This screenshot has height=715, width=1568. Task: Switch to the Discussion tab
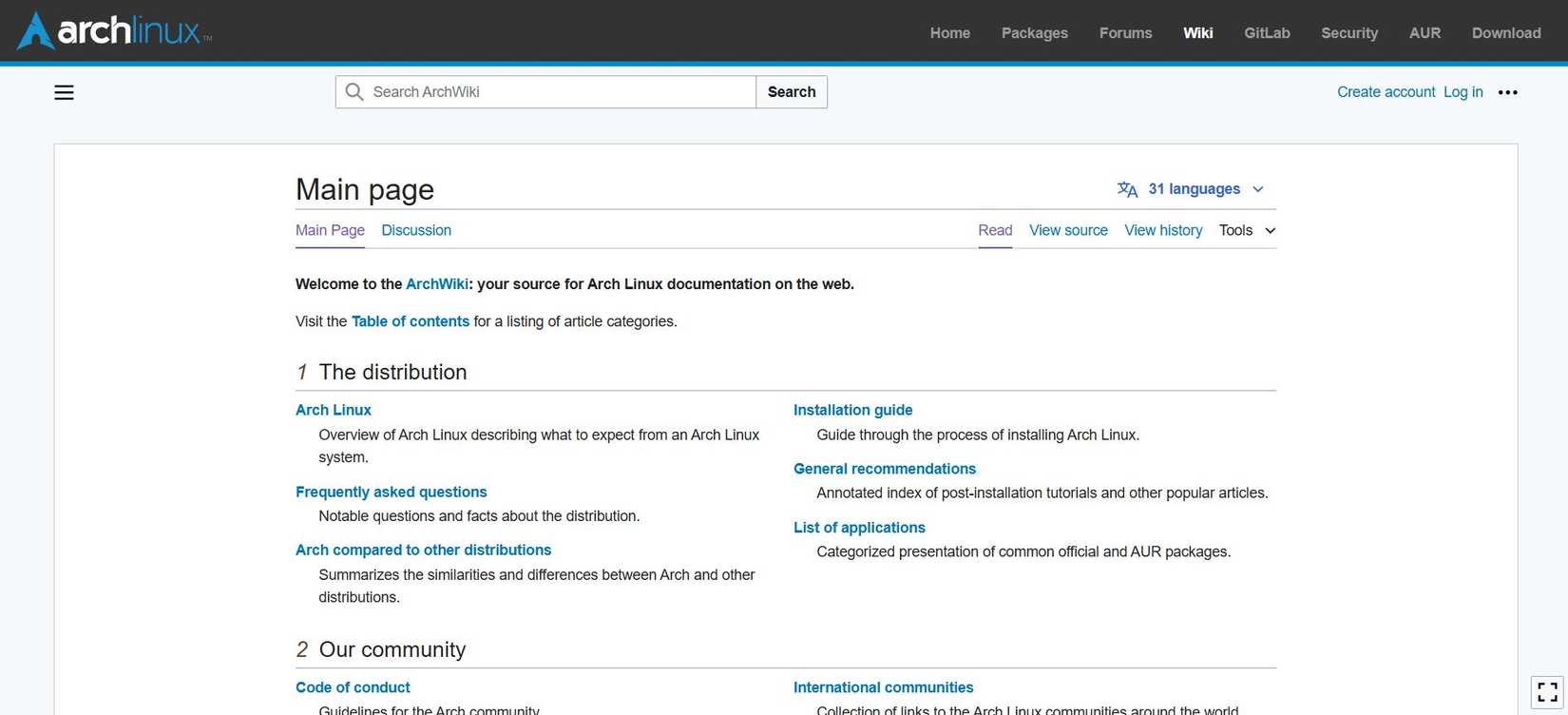(x=416, y=230)
